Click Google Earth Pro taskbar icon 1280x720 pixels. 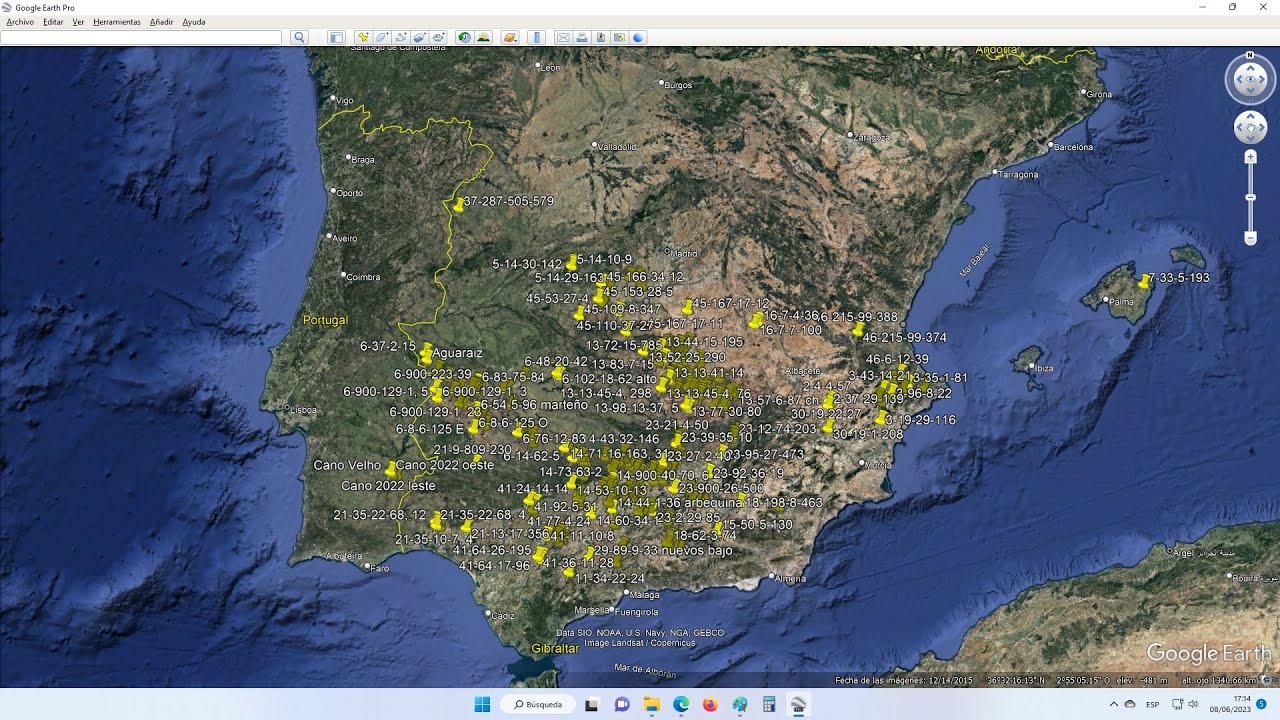(x=798, y=704)
